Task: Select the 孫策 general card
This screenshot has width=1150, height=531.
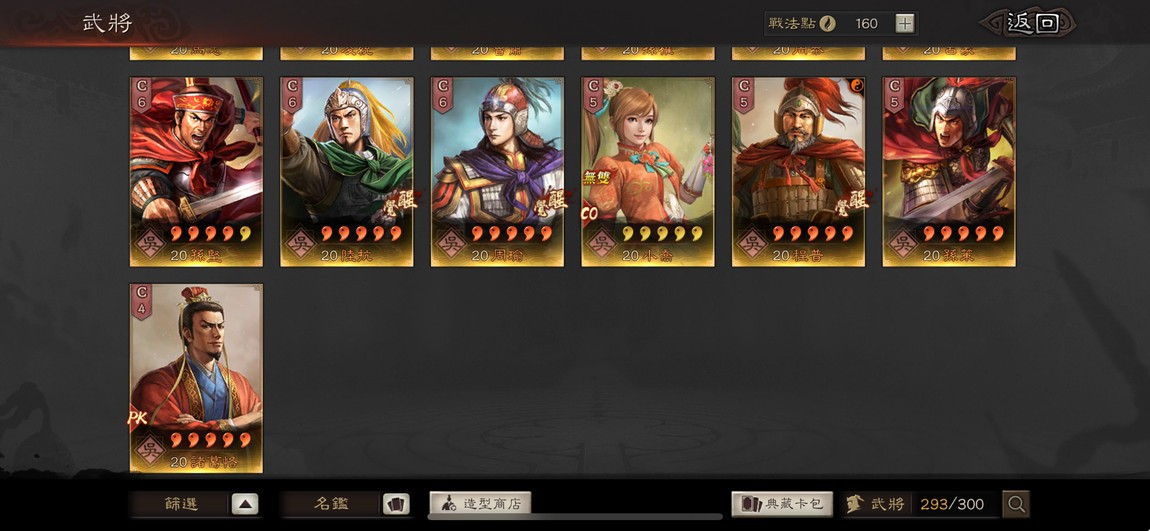Action: [949, 172]
